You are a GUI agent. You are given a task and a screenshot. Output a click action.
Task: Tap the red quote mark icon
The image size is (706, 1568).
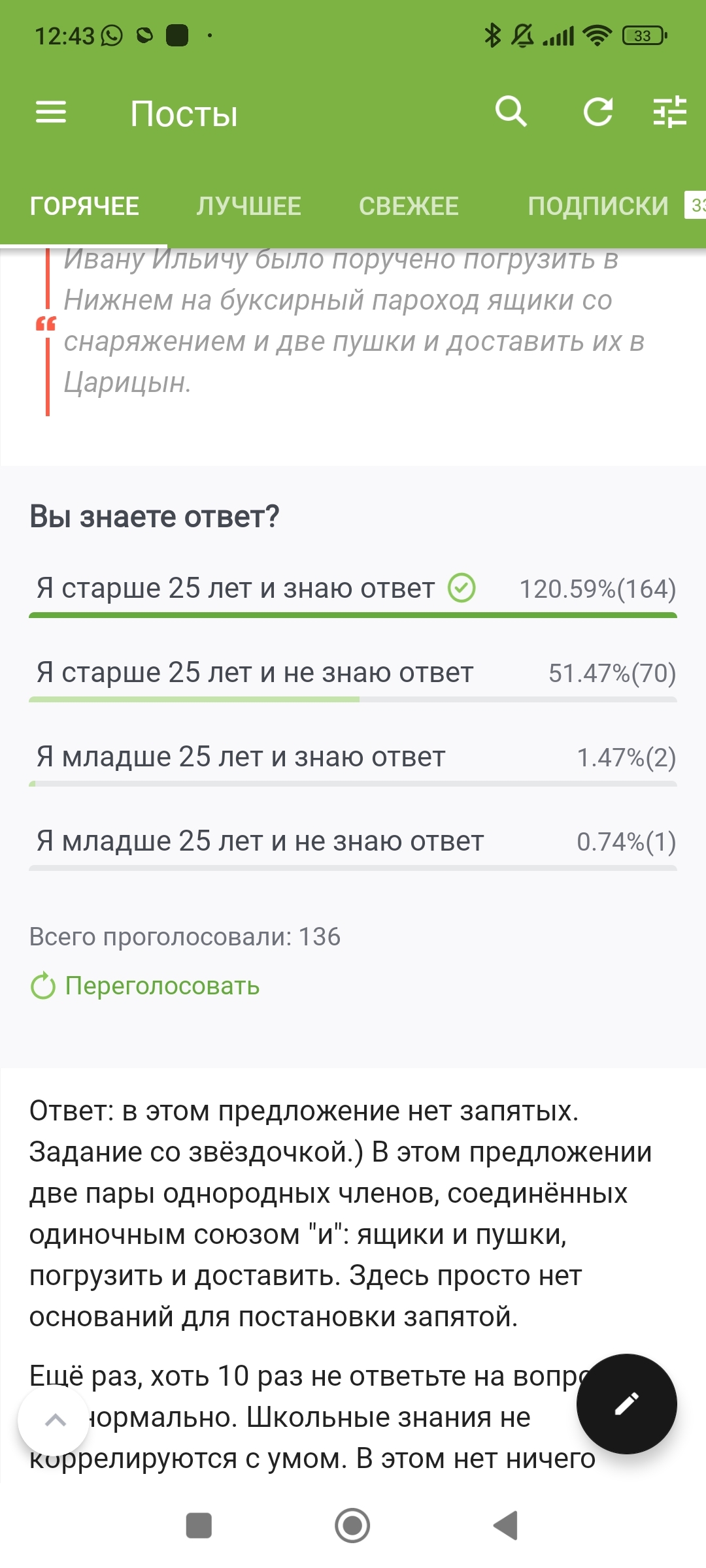46,323
